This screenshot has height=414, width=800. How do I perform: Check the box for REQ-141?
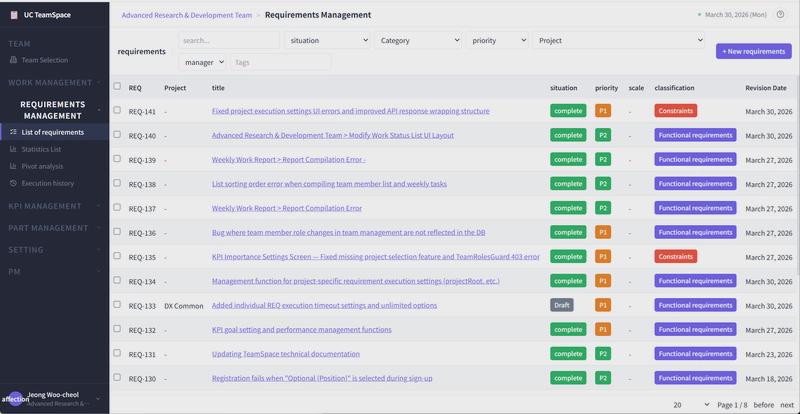point(117,110)
